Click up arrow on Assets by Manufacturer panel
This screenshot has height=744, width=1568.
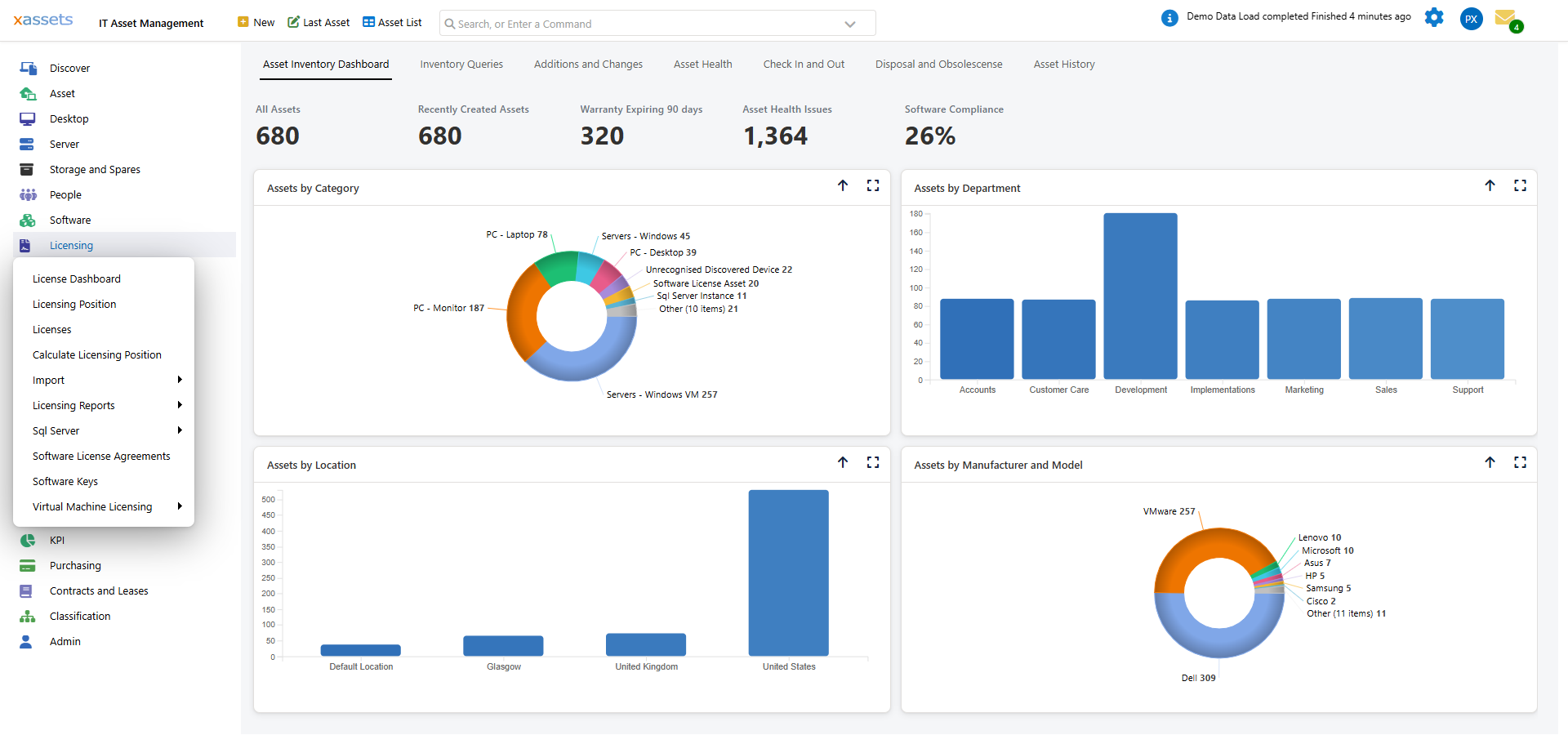[x=1490, y=463]
